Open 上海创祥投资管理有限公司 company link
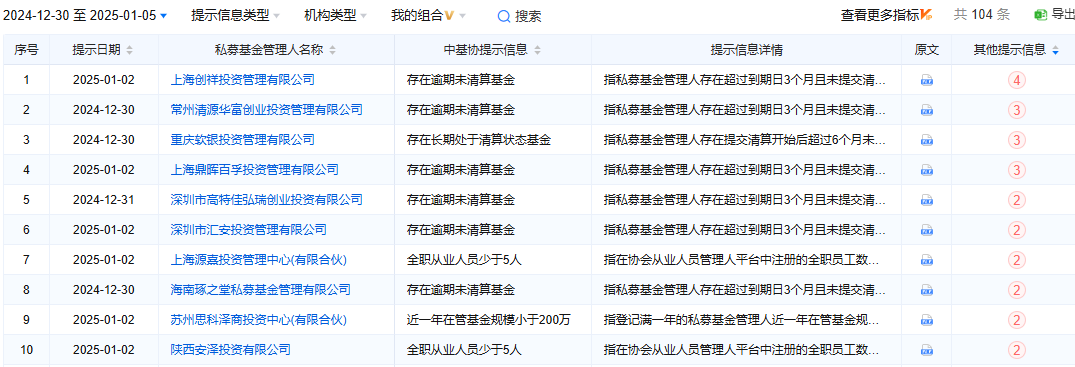 pos(243,80)
